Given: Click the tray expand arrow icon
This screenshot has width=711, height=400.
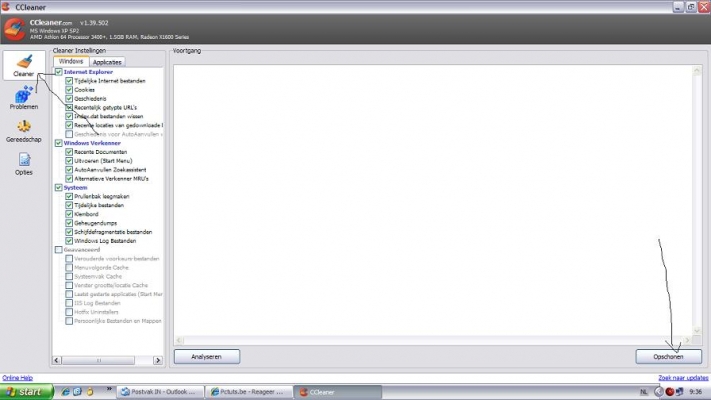Looking at the screenshot, I should (658, 392).
